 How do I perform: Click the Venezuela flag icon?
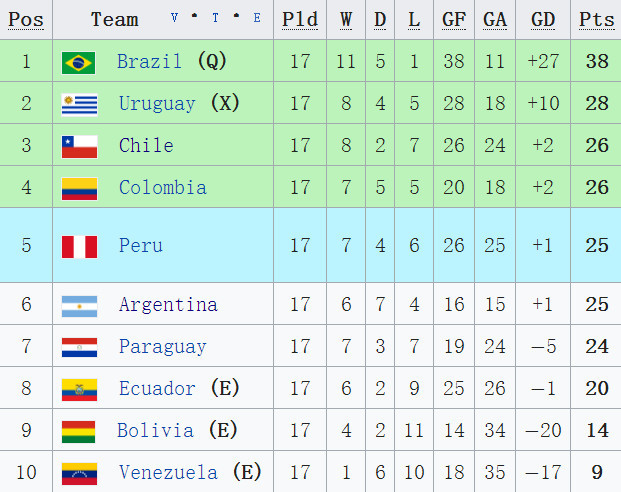[x=80, y=474]
